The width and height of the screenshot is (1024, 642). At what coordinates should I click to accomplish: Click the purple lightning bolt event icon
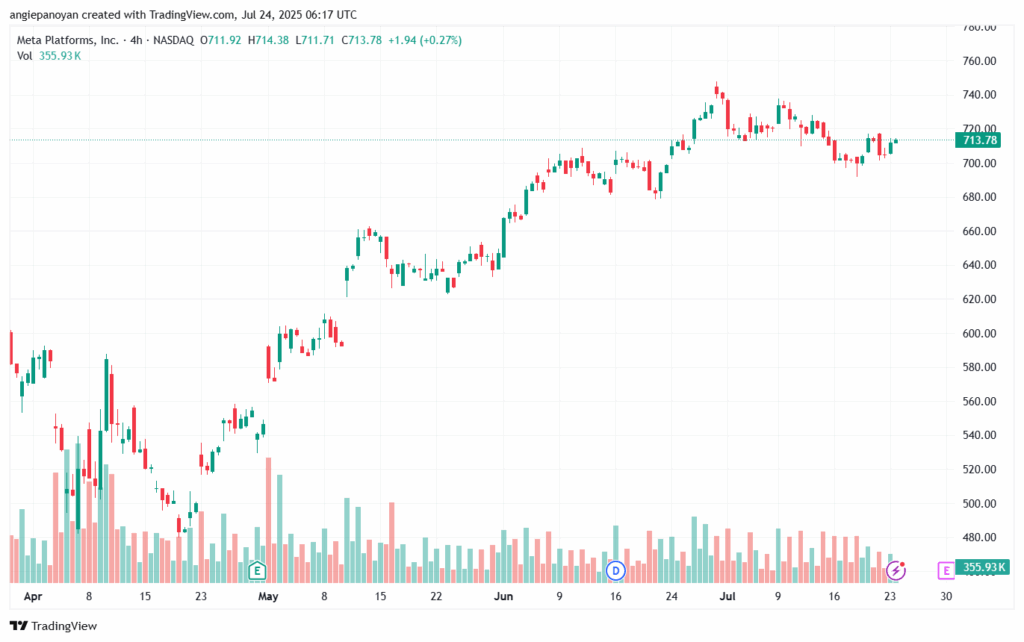pos(896,570)
